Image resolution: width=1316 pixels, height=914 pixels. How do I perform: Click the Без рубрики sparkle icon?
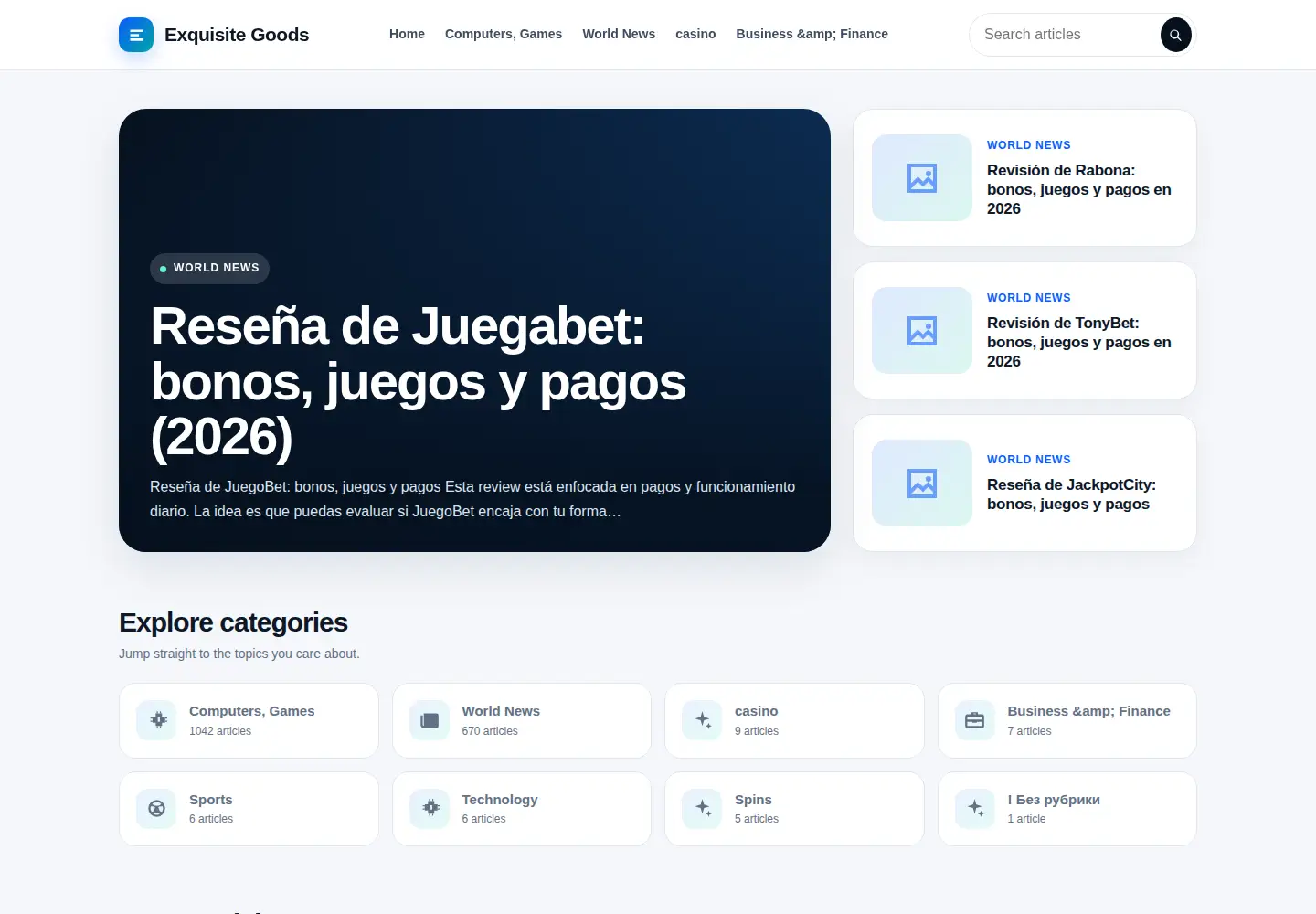(x=975, y=809)
